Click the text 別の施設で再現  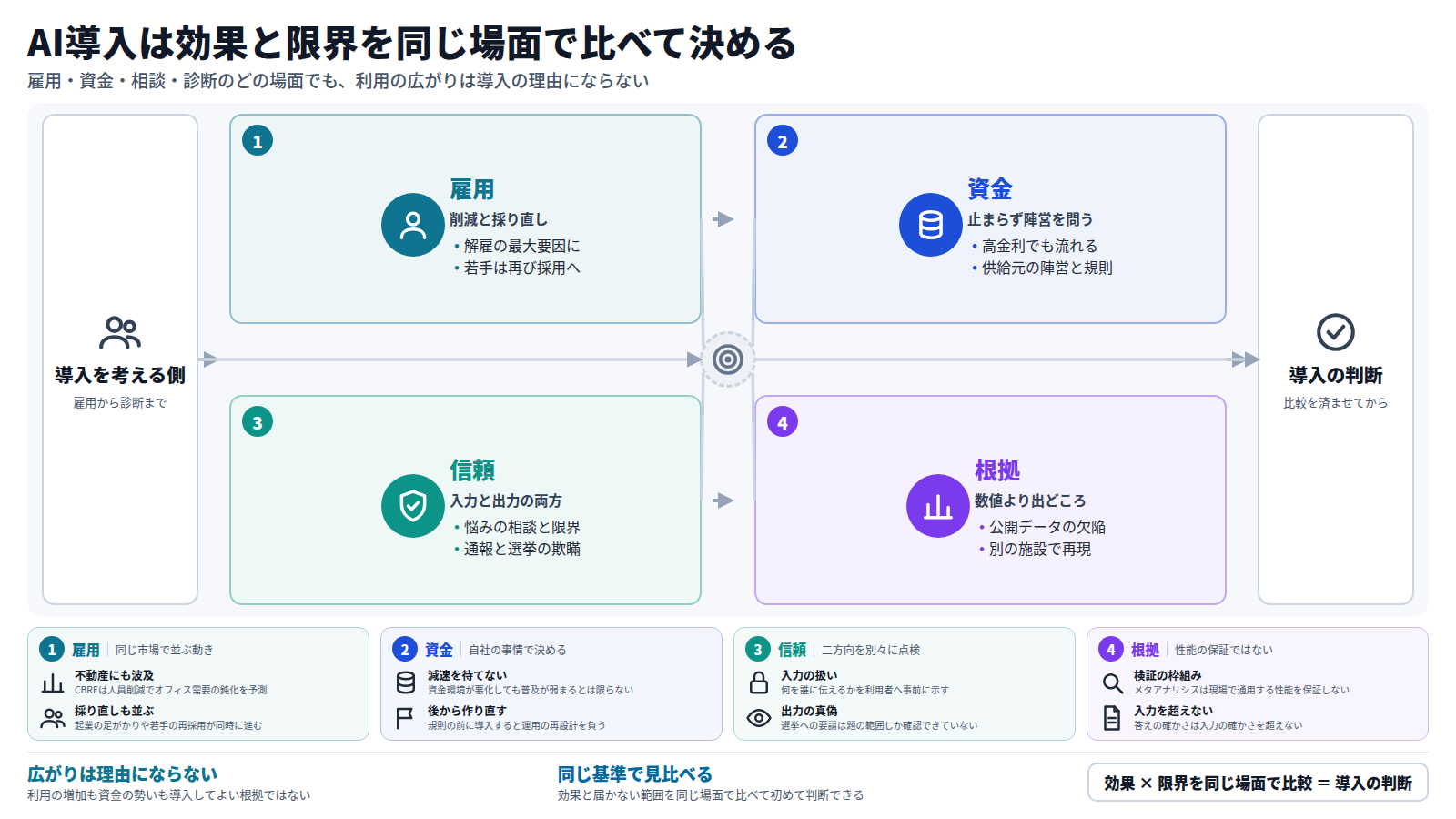[1040, 549]
